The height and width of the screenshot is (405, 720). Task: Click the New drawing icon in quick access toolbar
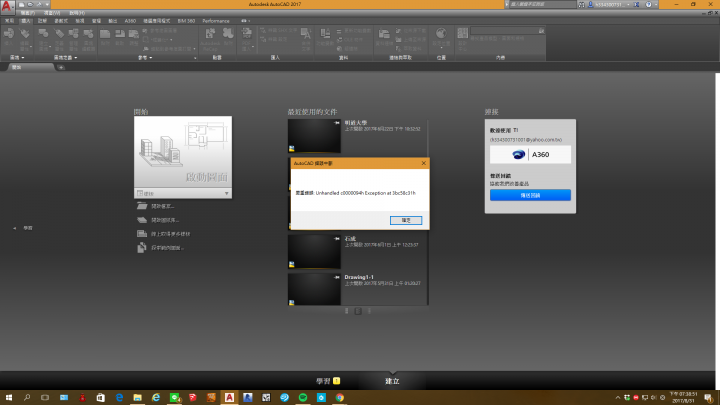[x=22, y=4]
